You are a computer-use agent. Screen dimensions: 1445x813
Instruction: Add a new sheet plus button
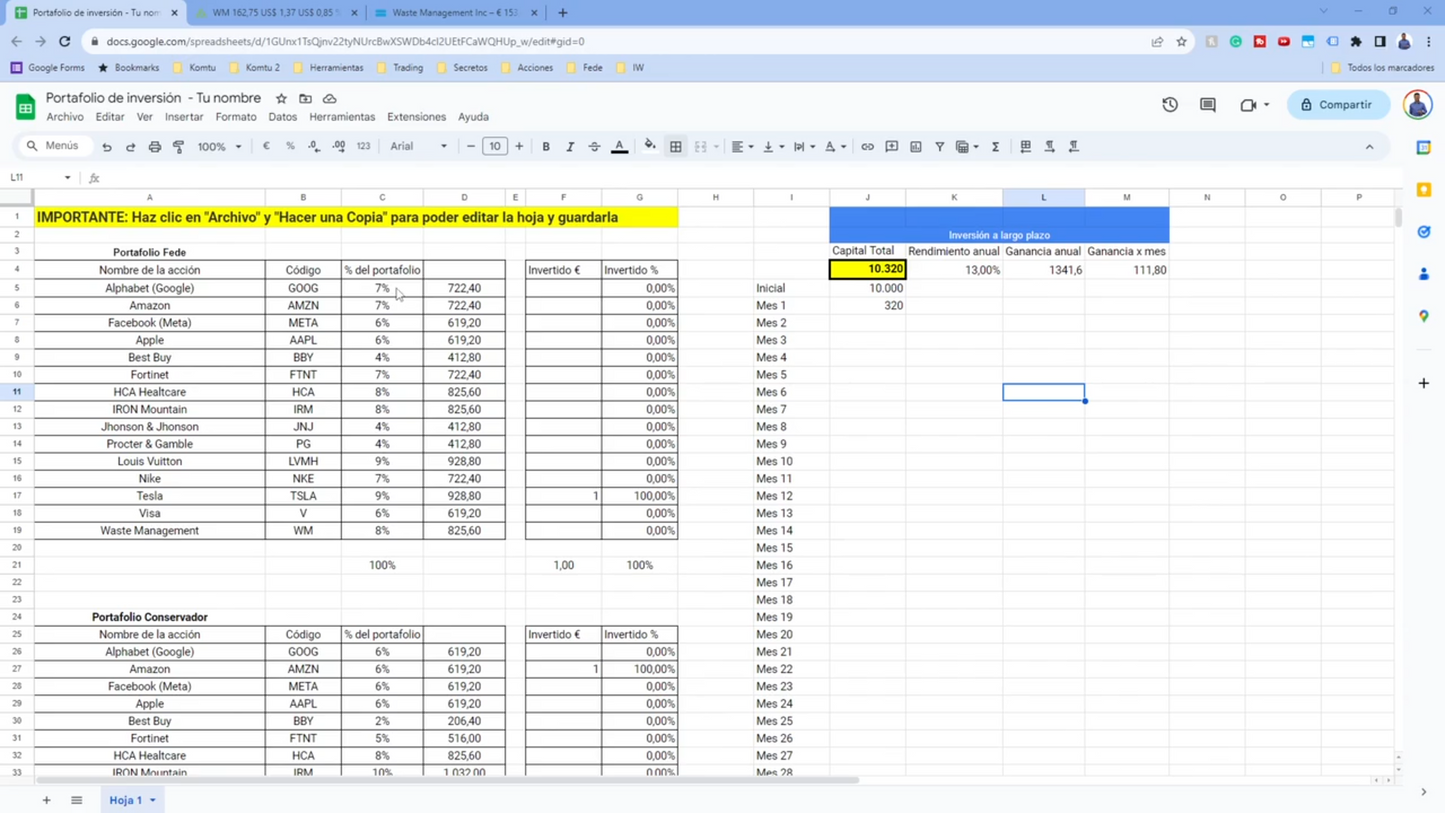coord(46,800)
